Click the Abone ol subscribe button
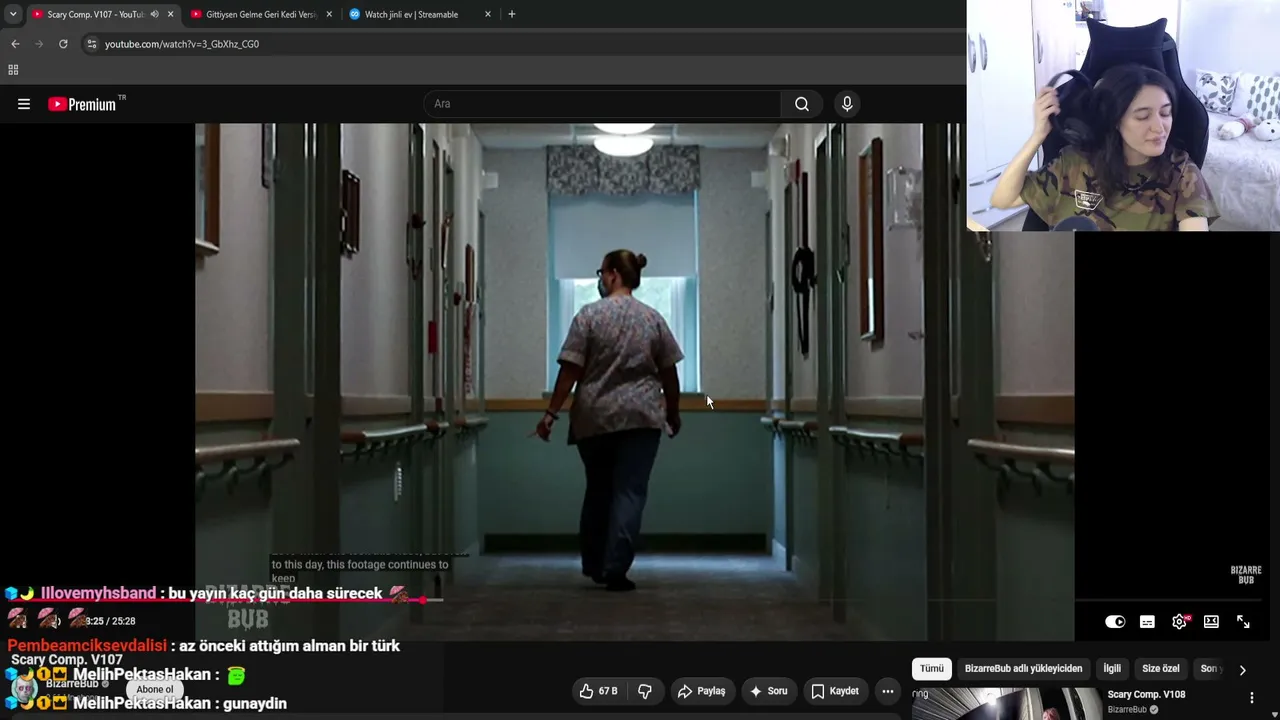 (x=155, y=689)
